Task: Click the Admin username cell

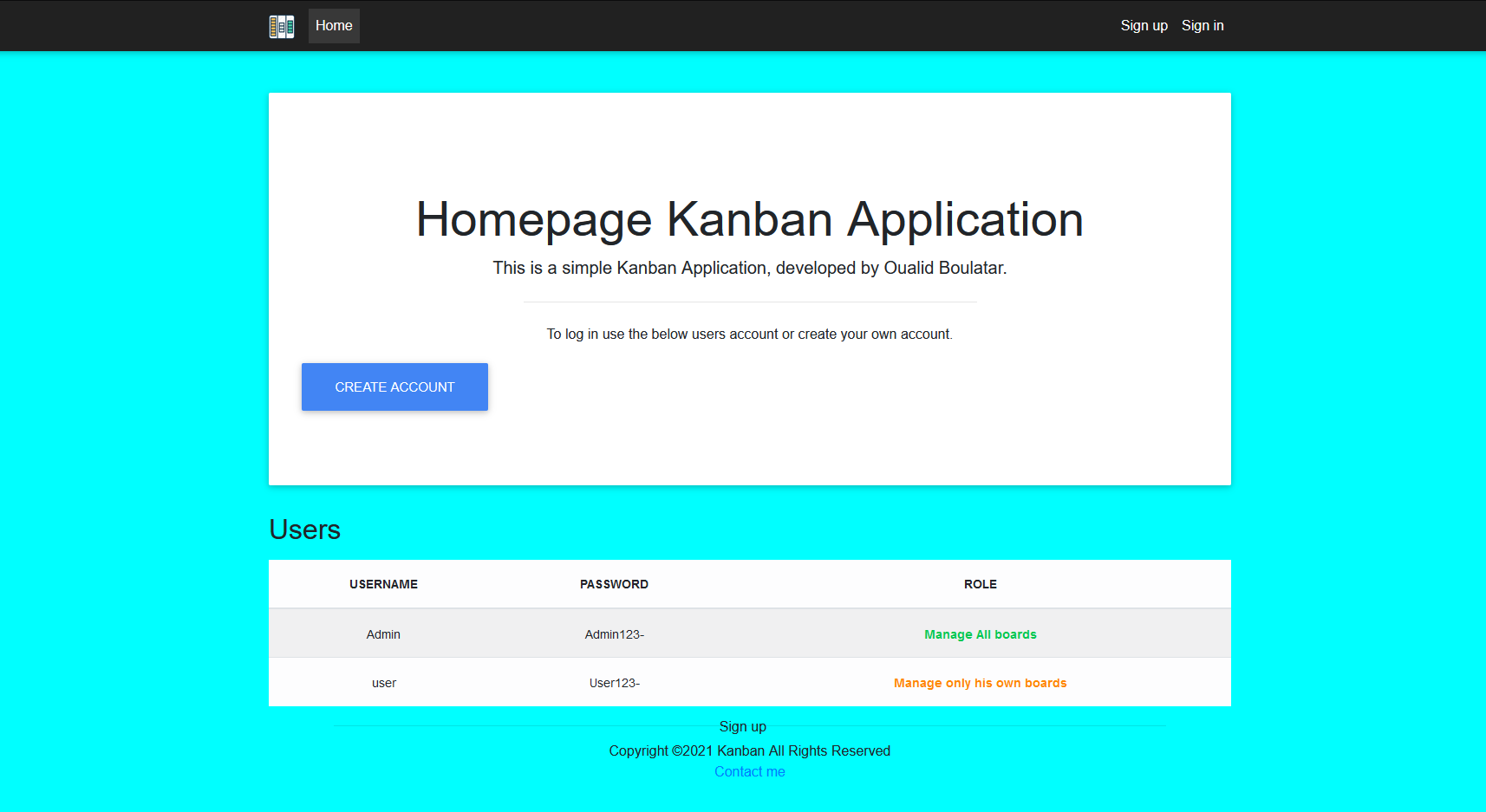Action: coord(383,634)
